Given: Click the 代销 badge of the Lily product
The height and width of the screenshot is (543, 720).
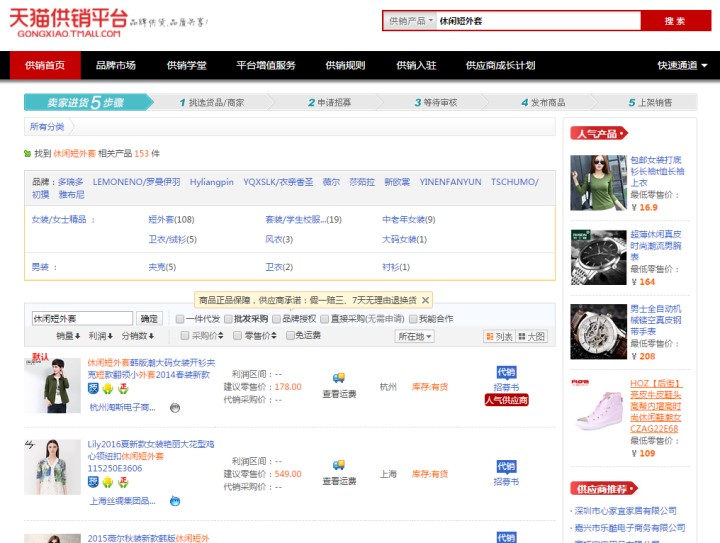Looking at the screenshot, I should (x=506, y=466).
